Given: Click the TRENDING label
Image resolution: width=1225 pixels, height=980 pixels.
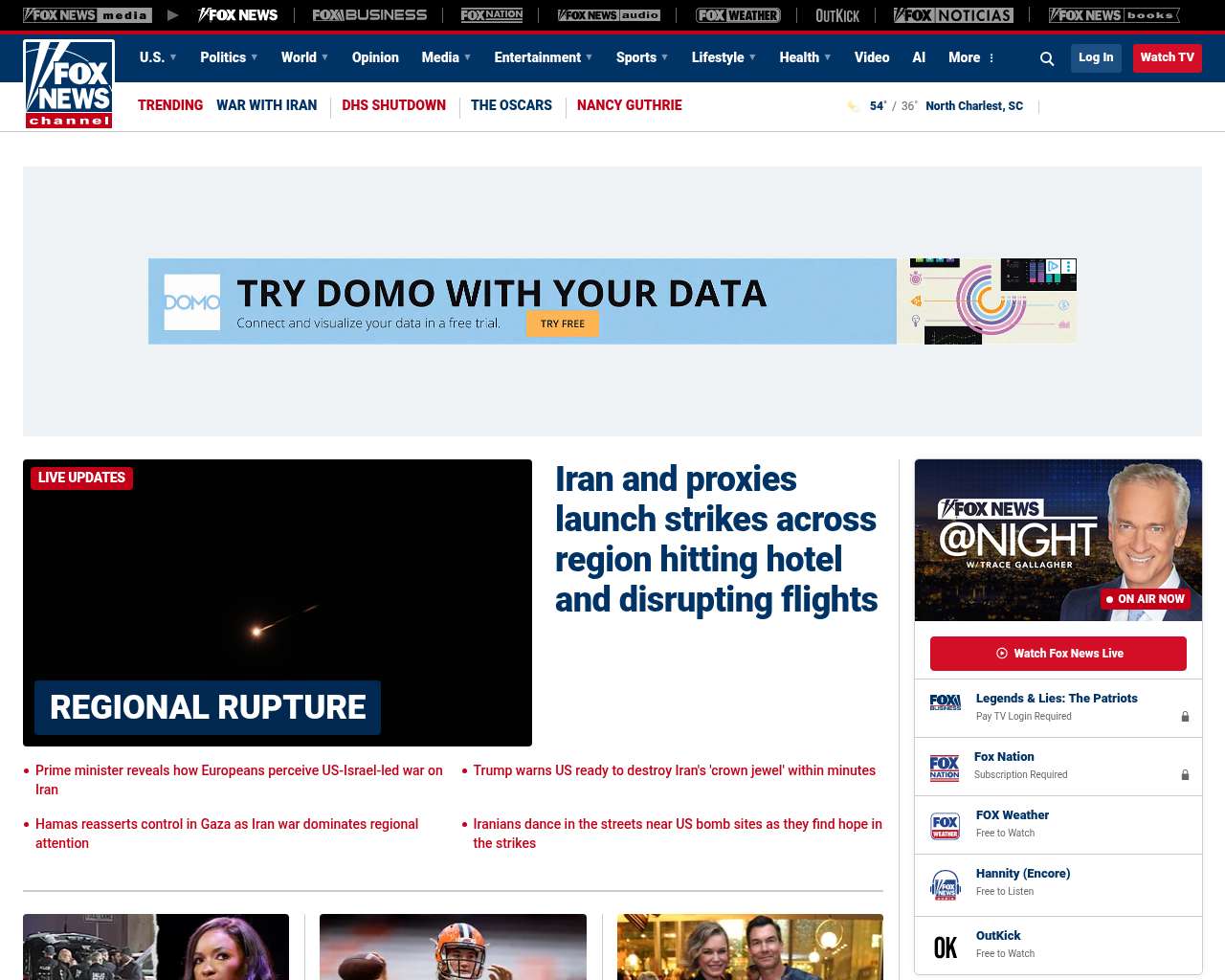Looking at the screenshot, I should pyautogui.click(x=170, y=105).
